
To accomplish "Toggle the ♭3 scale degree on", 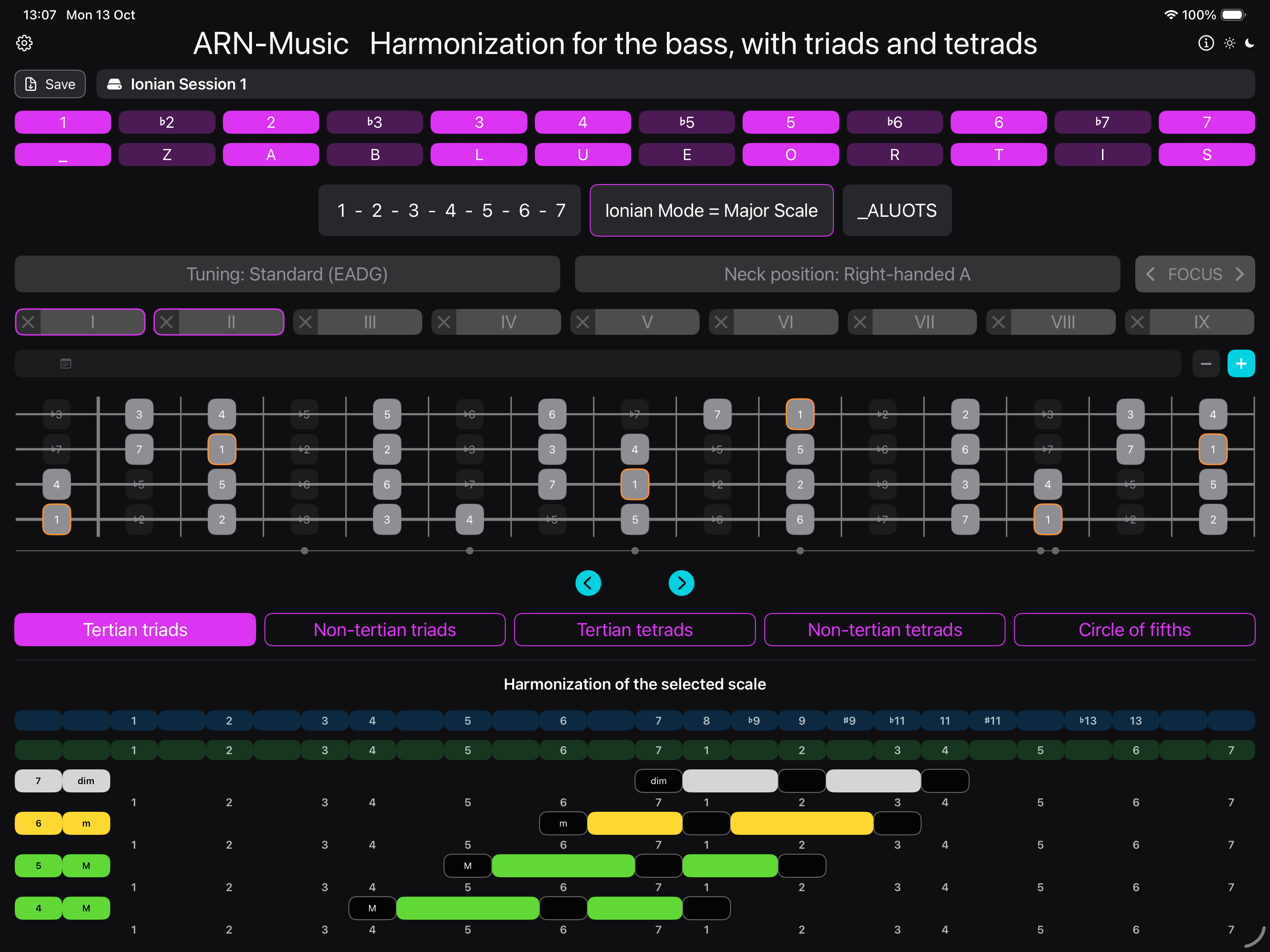I will pos(374,122).
